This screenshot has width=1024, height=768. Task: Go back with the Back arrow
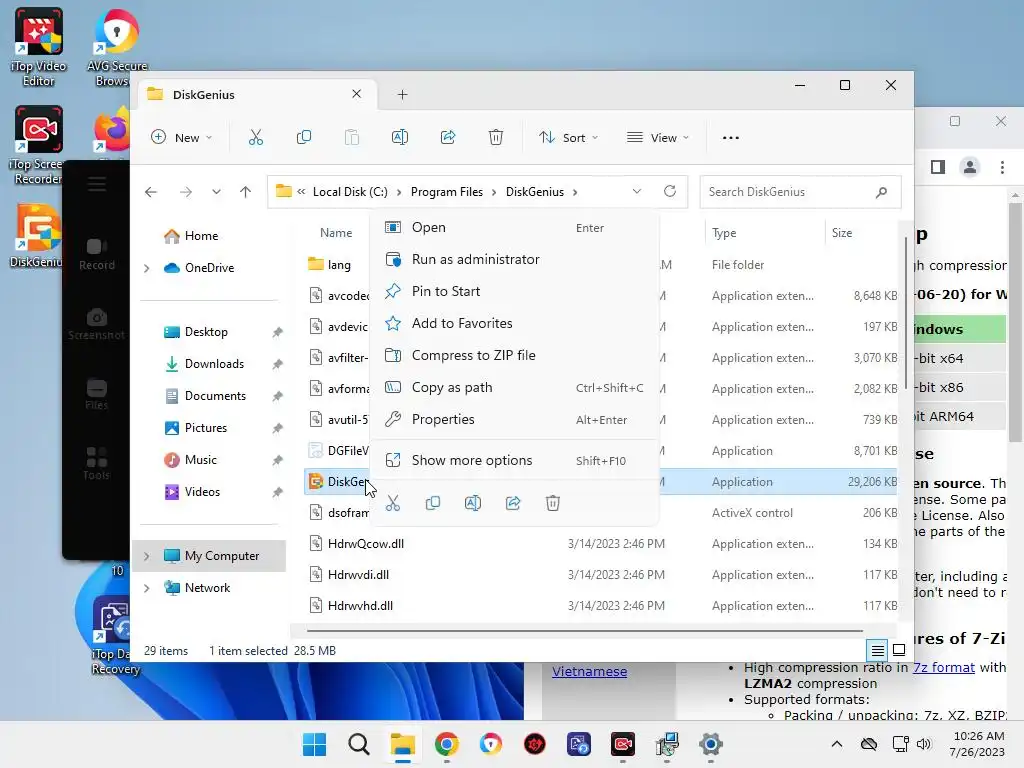[151, 192]
